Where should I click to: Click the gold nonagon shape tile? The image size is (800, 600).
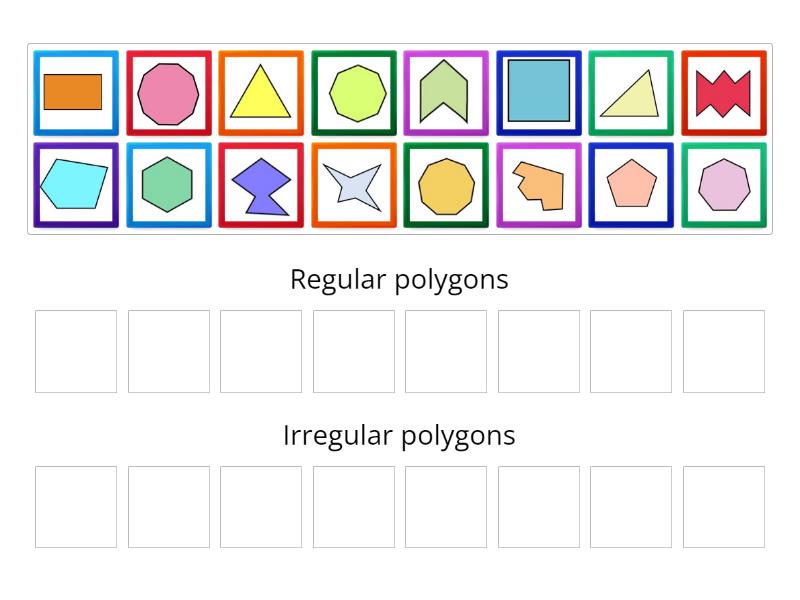(446, 185)
